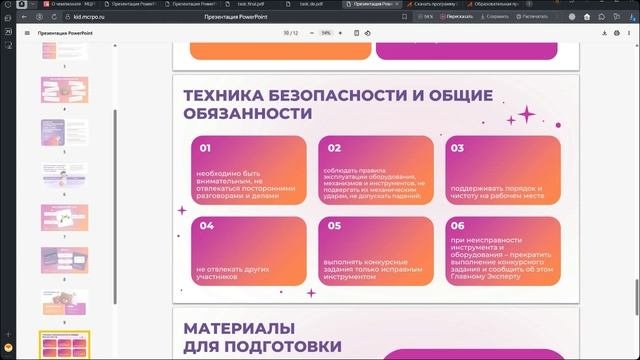Switch to the task_final.pdf tab
Image resolution: width=640 pixels, height=360 pixels.
(251, 4)
